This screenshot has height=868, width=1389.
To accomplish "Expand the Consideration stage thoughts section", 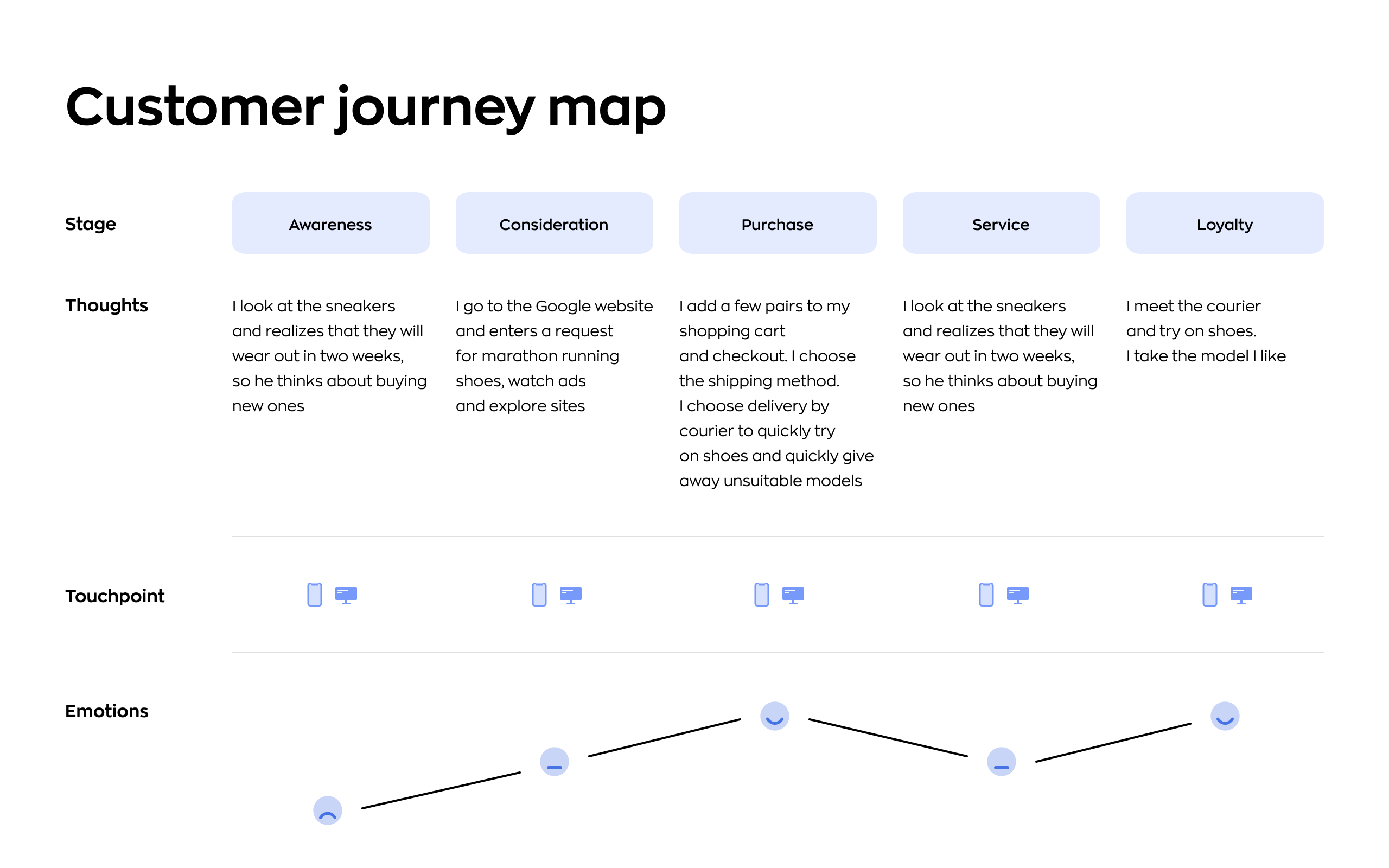I will pos(555,355).
